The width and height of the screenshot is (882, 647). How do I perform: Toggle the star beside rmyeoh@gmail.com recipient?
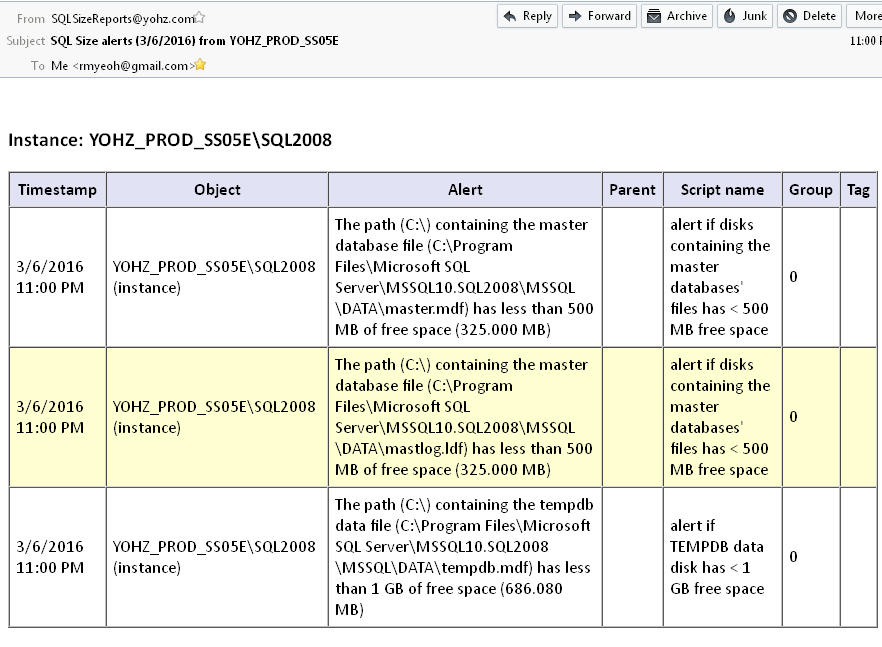click(x=200, y=65)
